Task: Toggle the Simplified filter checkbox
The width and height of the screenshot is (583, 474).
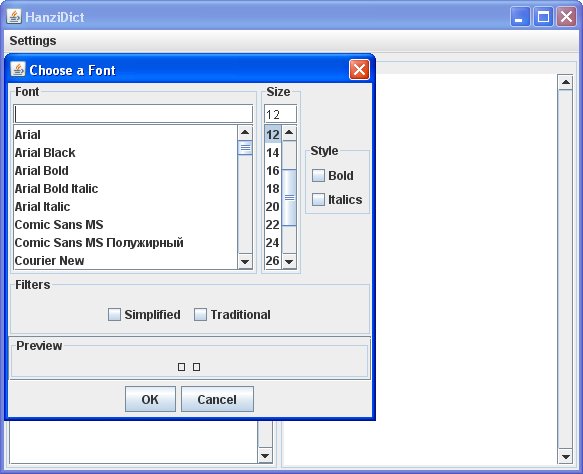Action: pyautogui.click(x=114, y=315)
